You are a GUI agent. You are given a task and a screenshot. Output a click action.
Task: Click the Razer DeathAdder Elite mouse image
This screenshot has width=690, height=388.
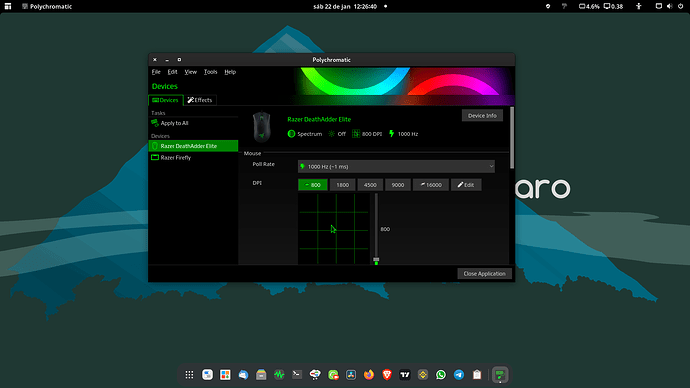click(x=261, y=127)
